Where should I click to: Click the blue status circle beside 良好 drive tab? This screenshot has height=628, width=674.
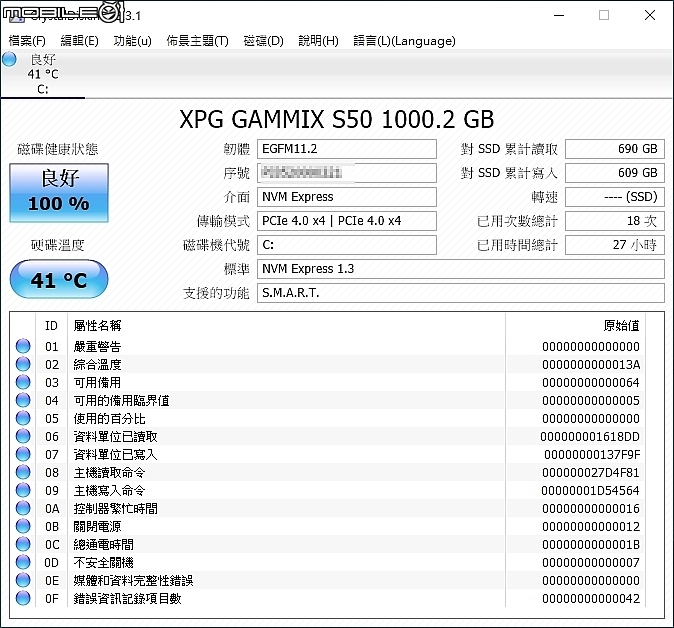point(9,59)
